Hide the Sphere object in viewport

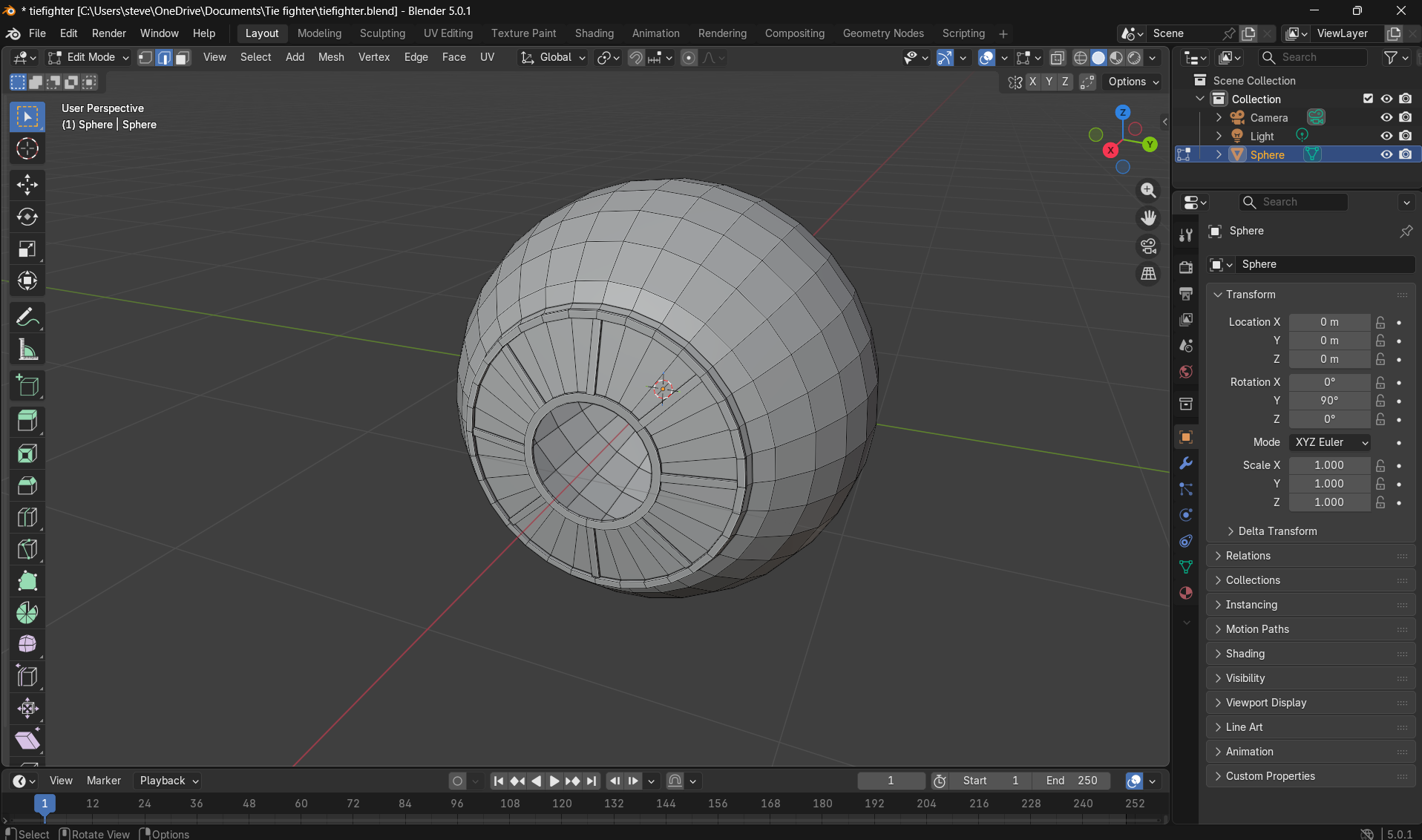click(1386, 154)
